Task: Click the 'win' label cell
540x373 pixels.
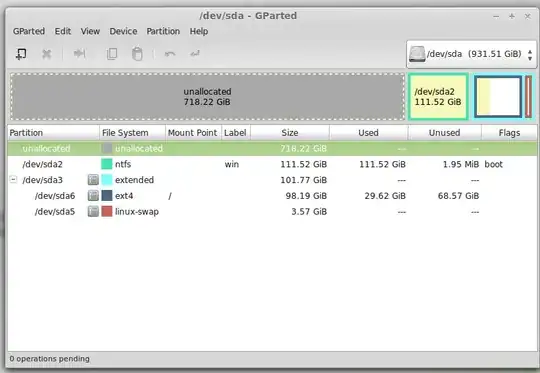Action: [x=232, y=164]
